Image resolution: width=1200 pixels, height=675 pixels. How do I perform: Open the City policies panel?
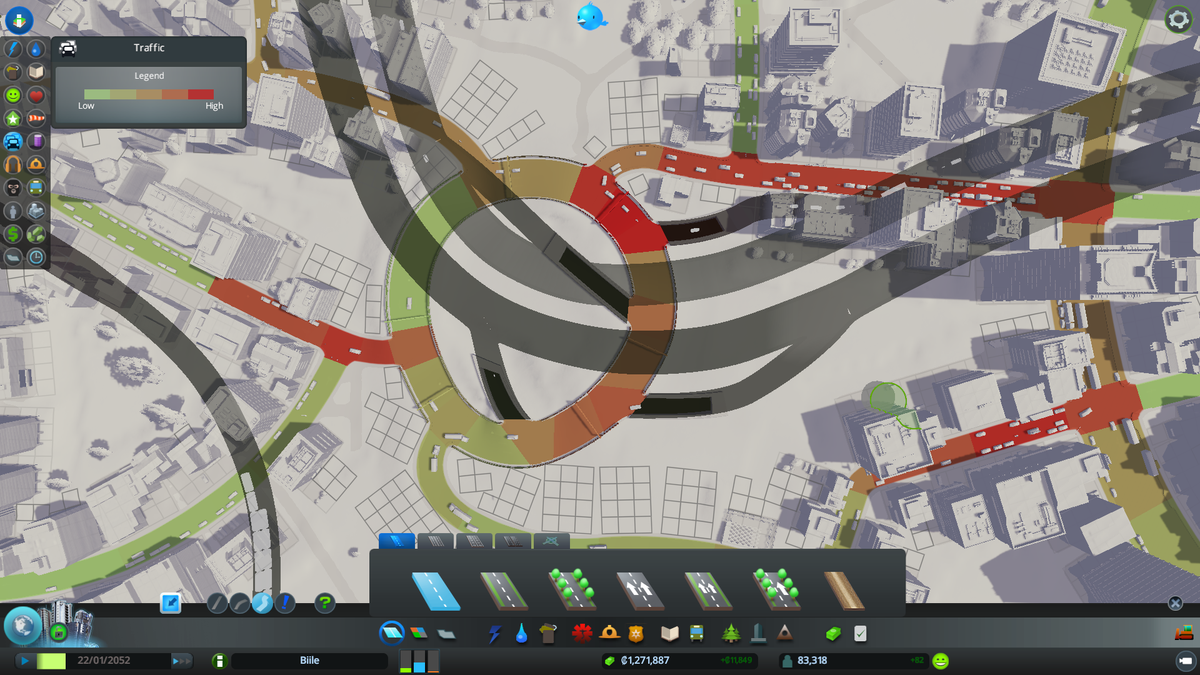coord(860,633)
